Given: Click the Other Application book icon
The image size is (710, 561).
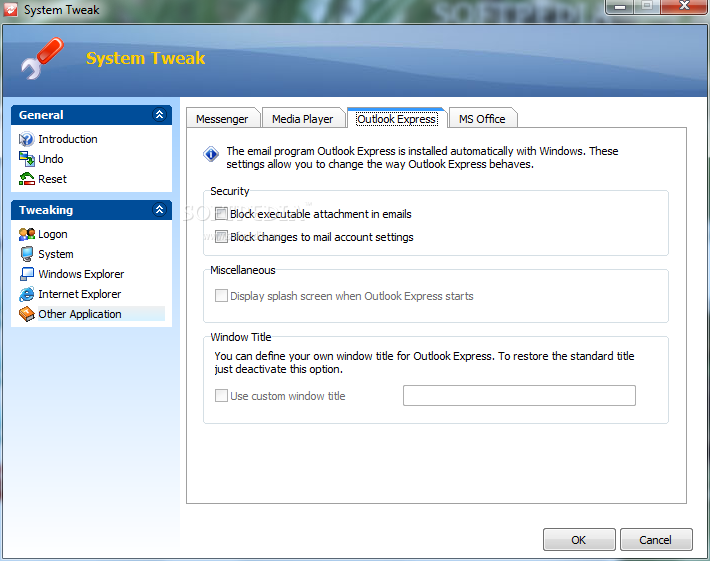Looking at the screenshot, I should pos(26,314).
